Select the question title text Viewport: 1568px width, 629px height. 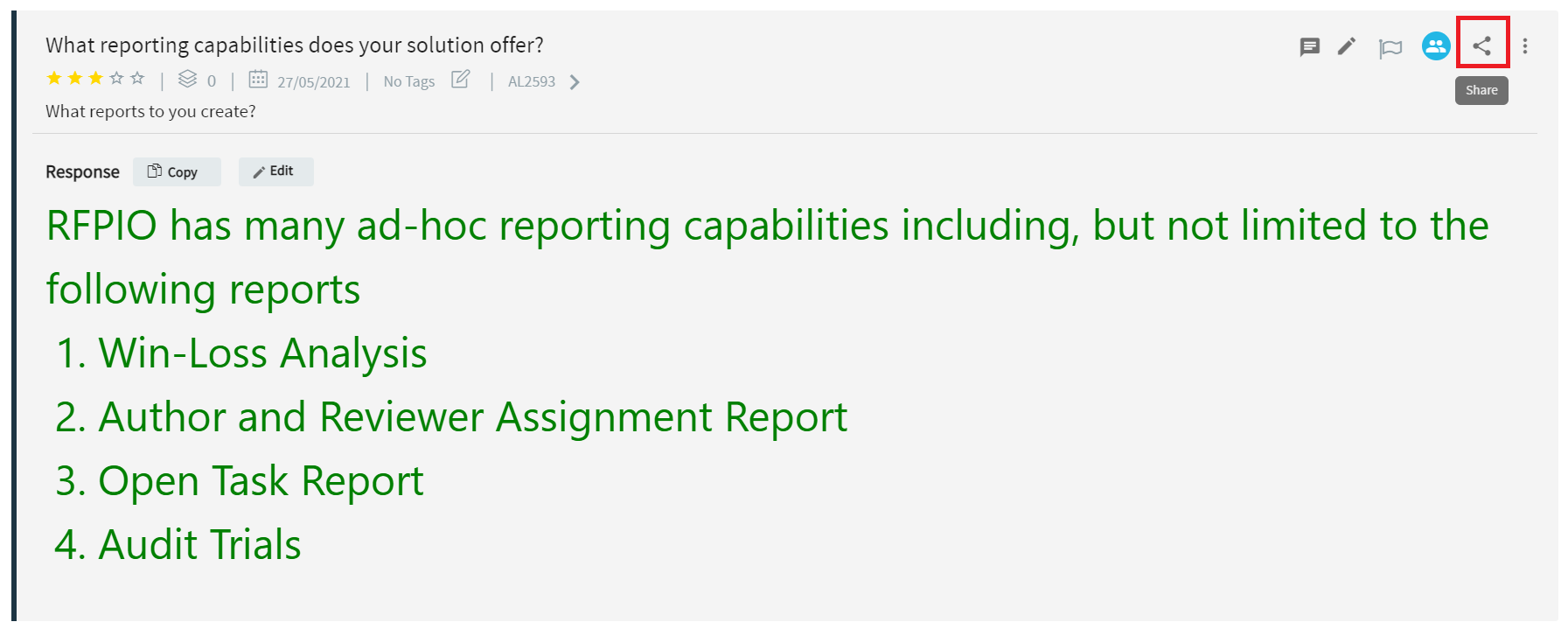click(x=295, y=45)
